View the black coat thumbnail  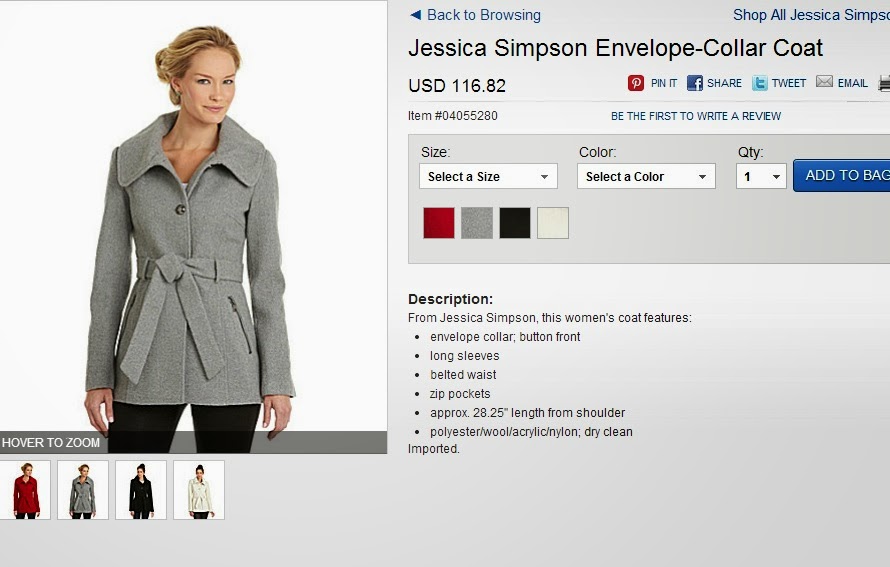coord(141,490)
